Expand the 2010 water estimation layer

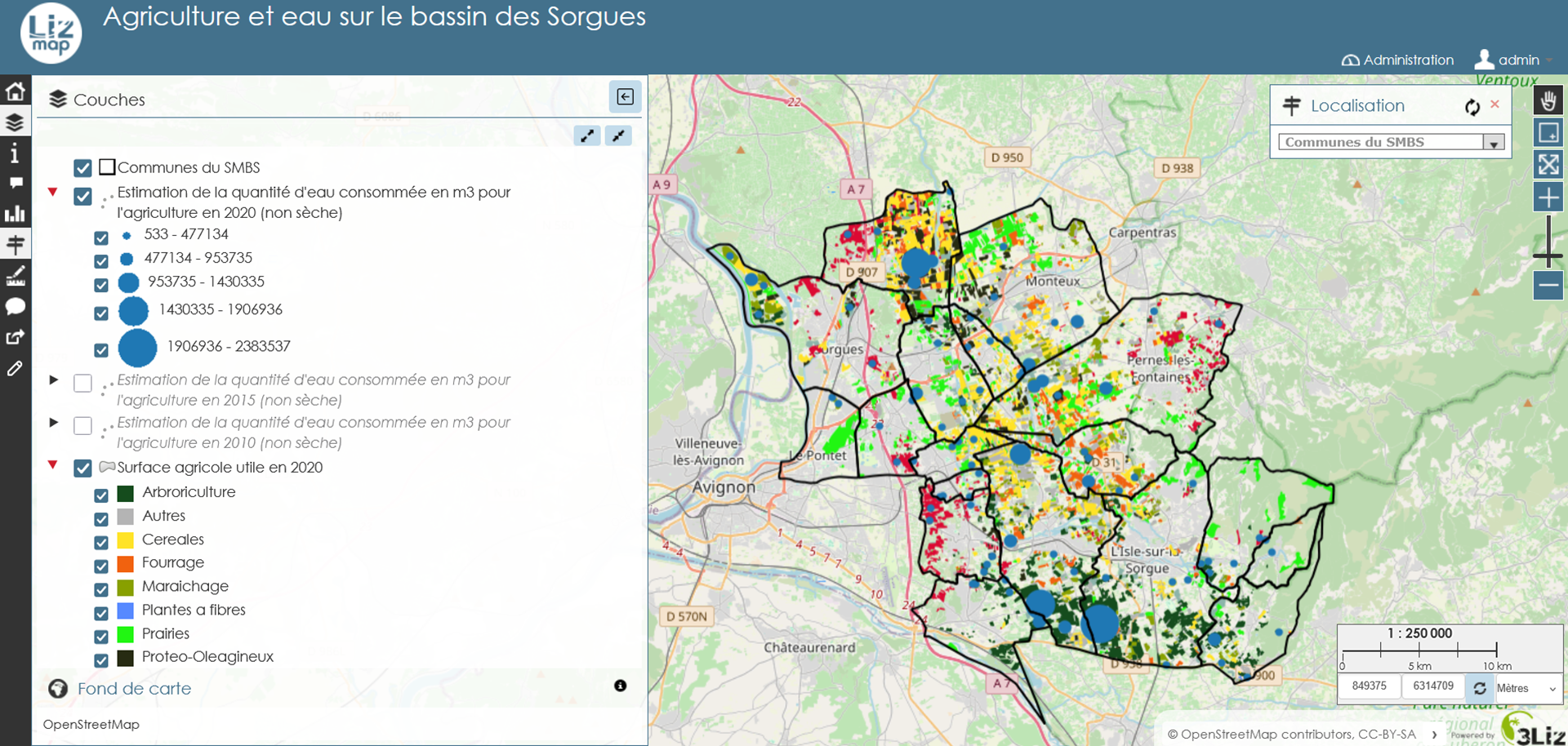pyautogui.click(x=54, y=423)
